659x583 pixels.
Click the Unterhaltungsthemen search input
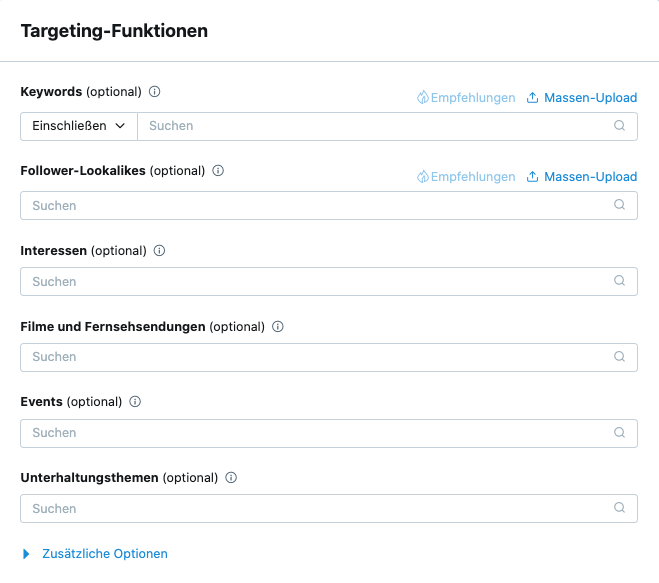tap(329, 509)
